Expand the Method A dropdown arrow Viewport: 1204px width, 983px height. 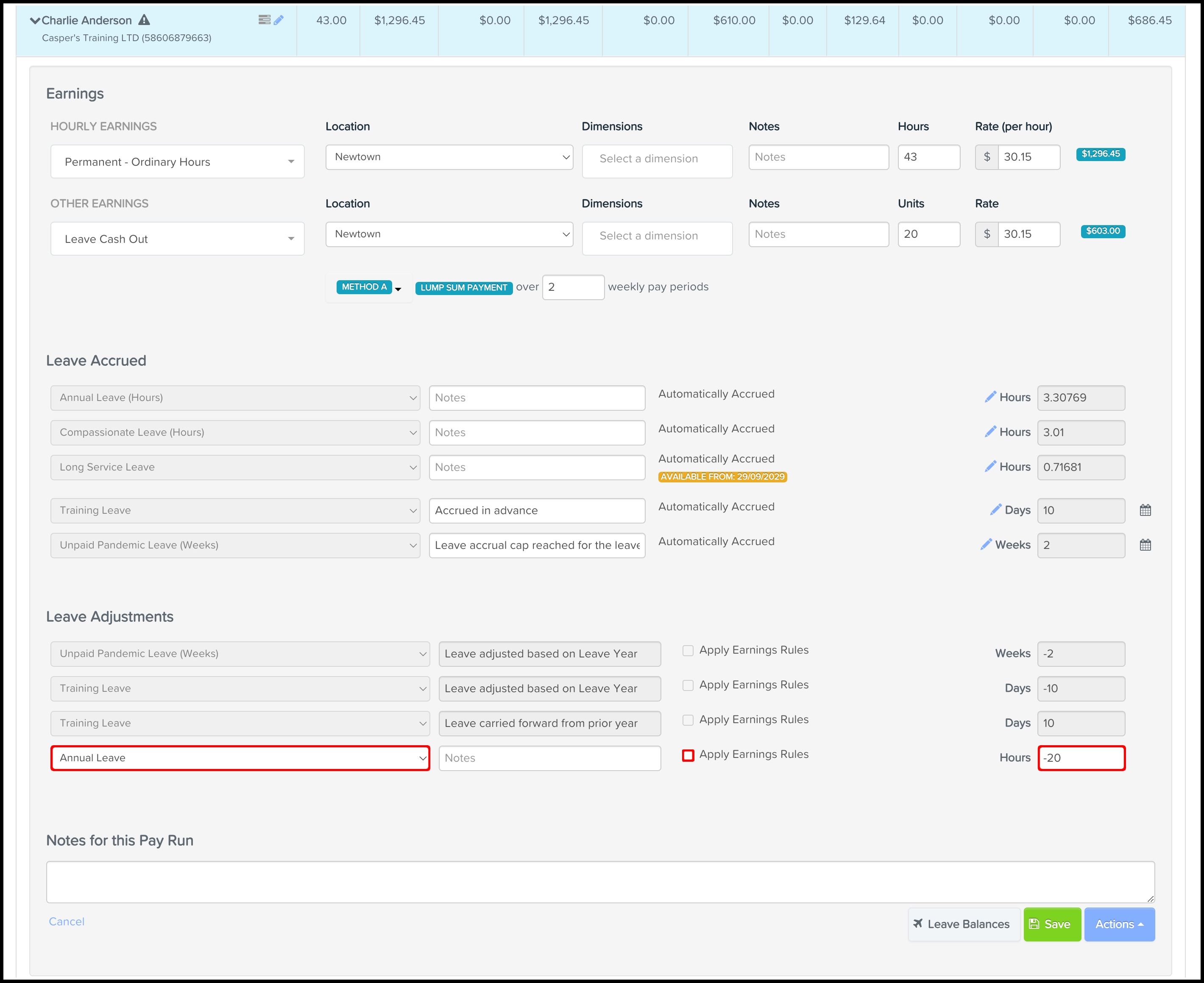(398, 289)
